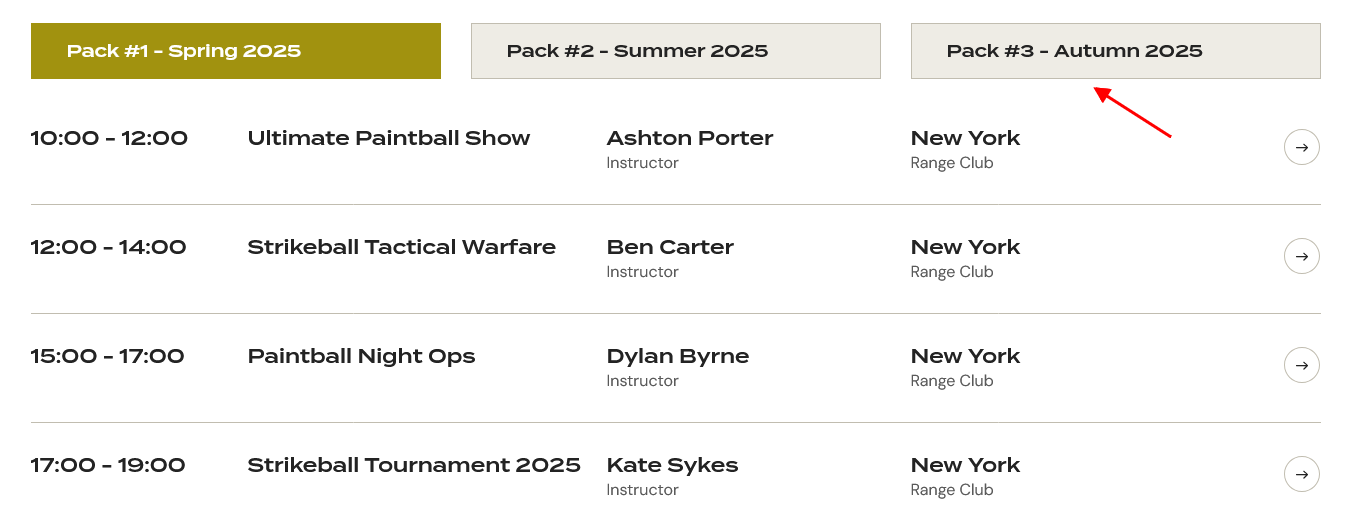Open instructor Ben Carter profile
The height and width of the screenshot is (527, 1350).
pos(670,247)
